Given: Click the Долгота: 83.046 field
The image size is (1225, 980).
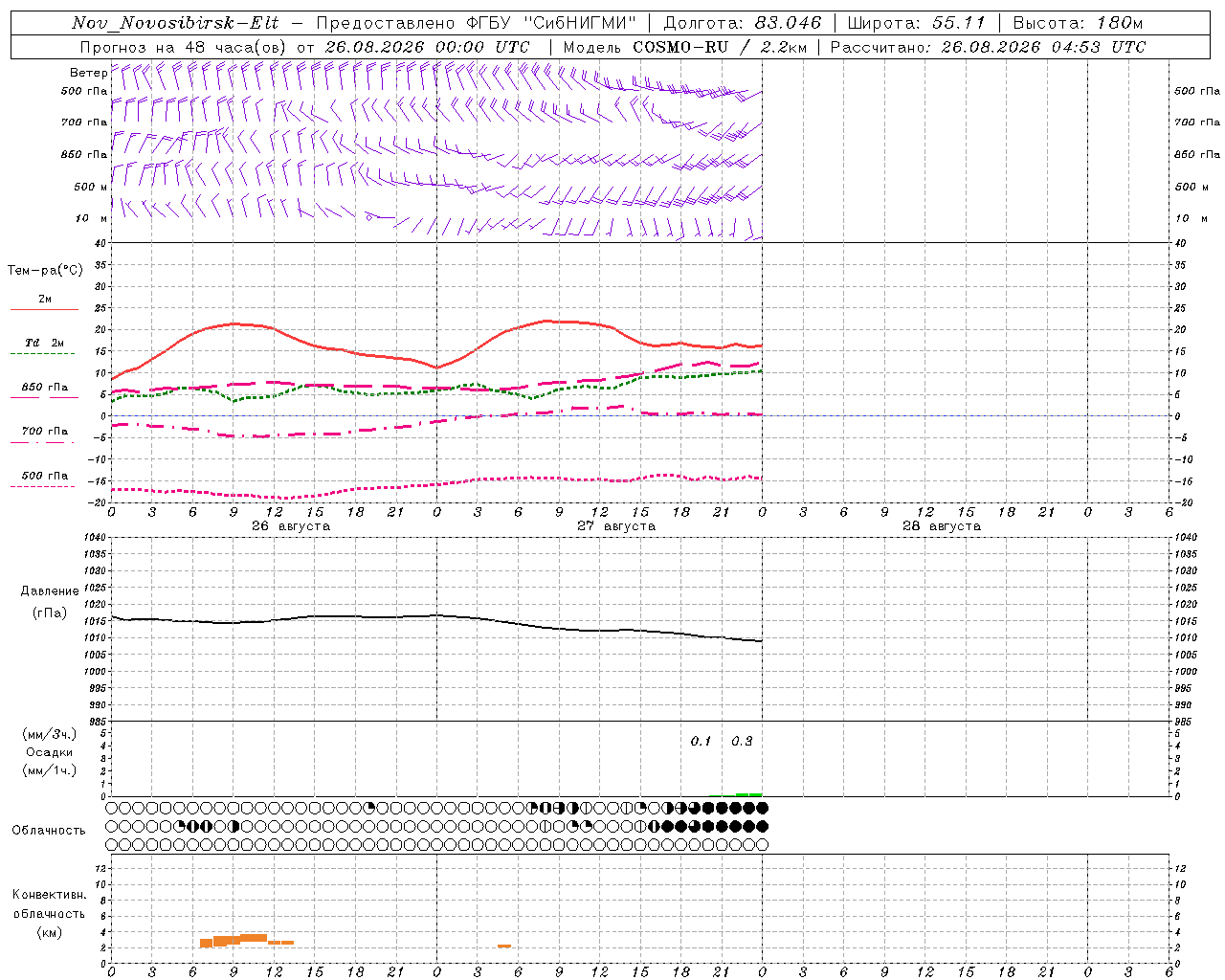Looking at the screenshot, I should pos(742,23).
